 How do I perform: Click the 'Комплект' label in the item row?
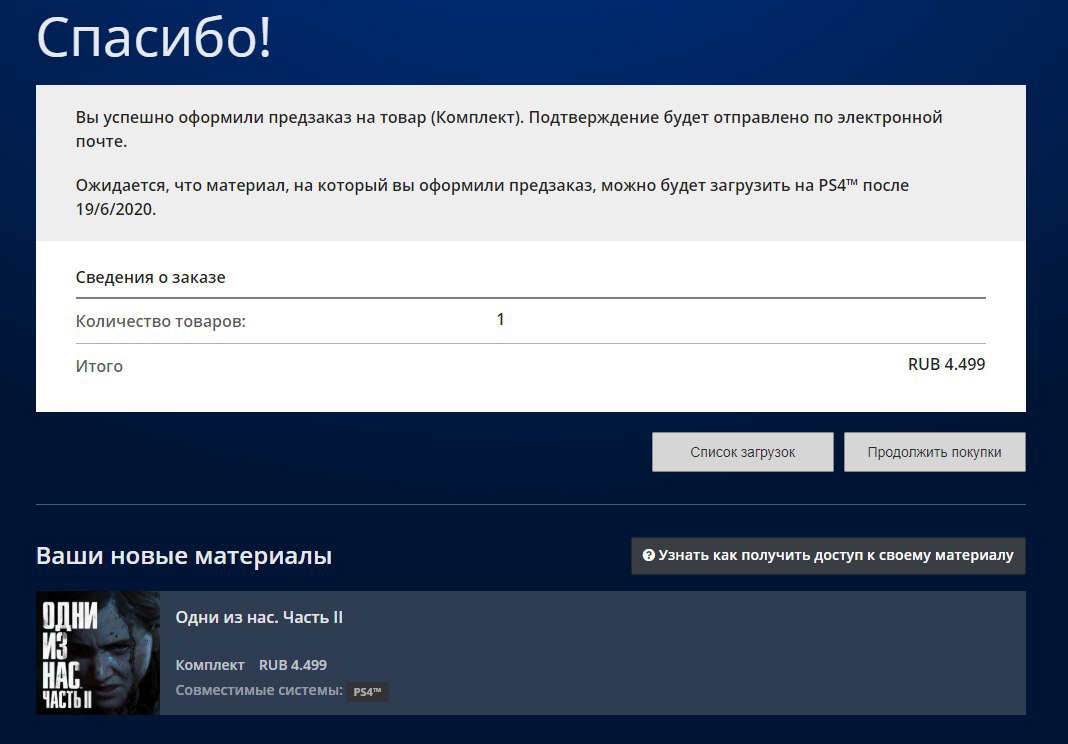[210, 665]
